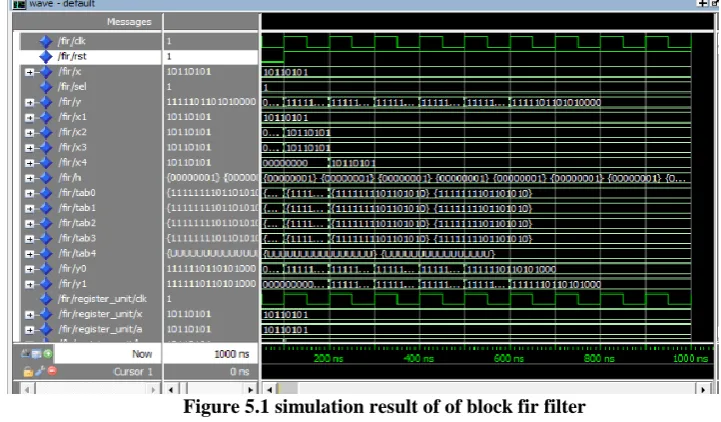Click the diamond icon next to /fir/y
This screenshot has width=721, height=422.
tap(46, 102)
